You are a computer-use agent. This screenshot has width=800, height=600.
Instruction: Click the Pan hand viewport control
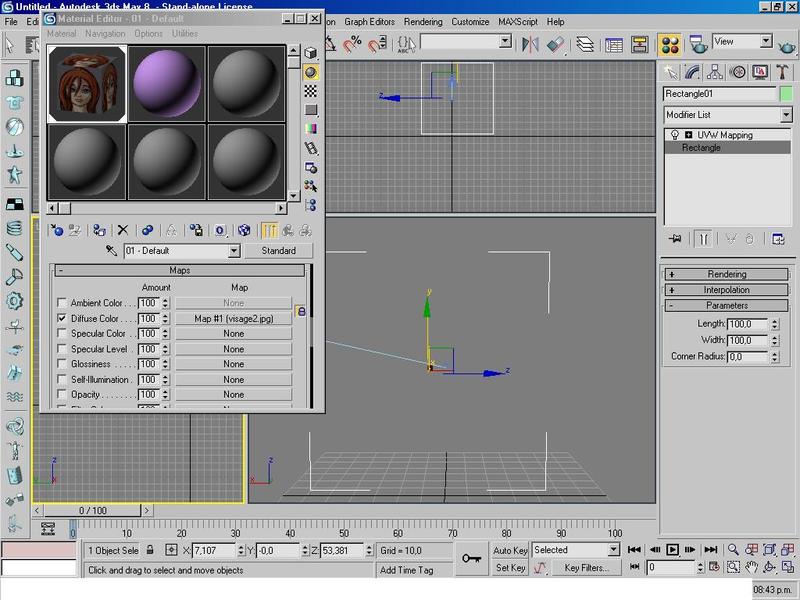pyautogui.click(x=751, y=567)
